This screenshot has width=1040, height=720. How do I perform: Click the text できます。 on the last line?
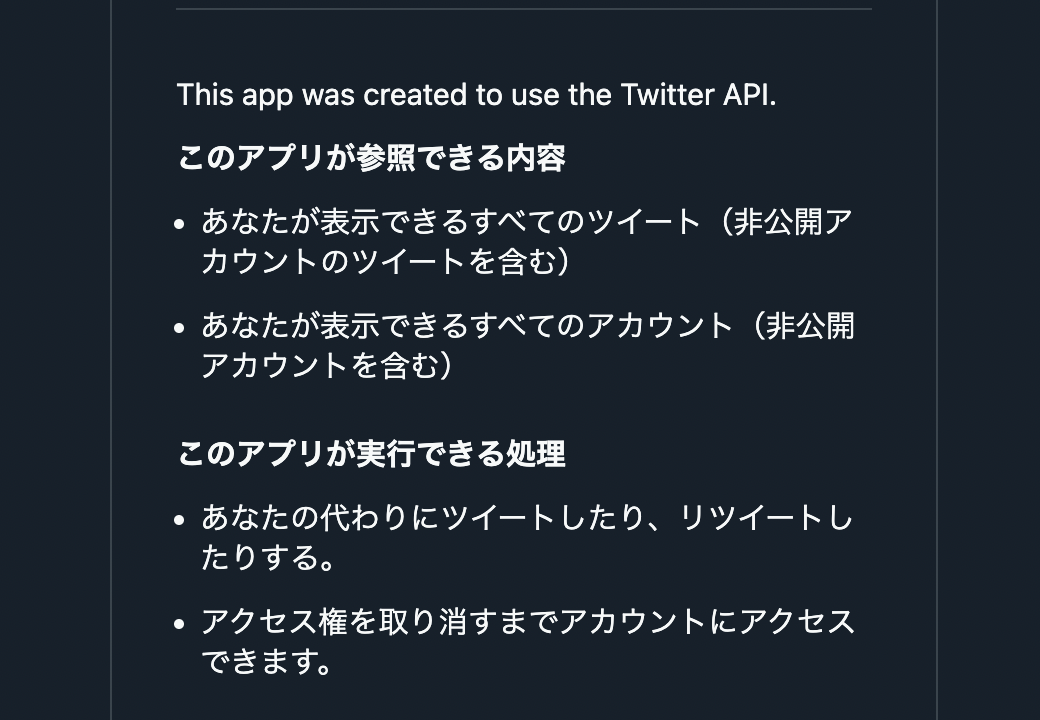[x=268, y=660]
